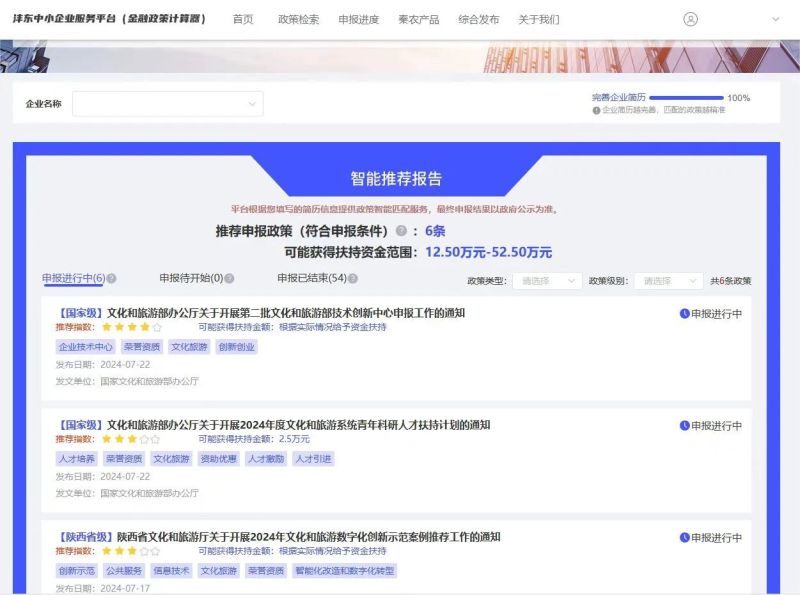
Task: Click the question icon beside 申报进行中 tab
Action: tap(112, 279)
